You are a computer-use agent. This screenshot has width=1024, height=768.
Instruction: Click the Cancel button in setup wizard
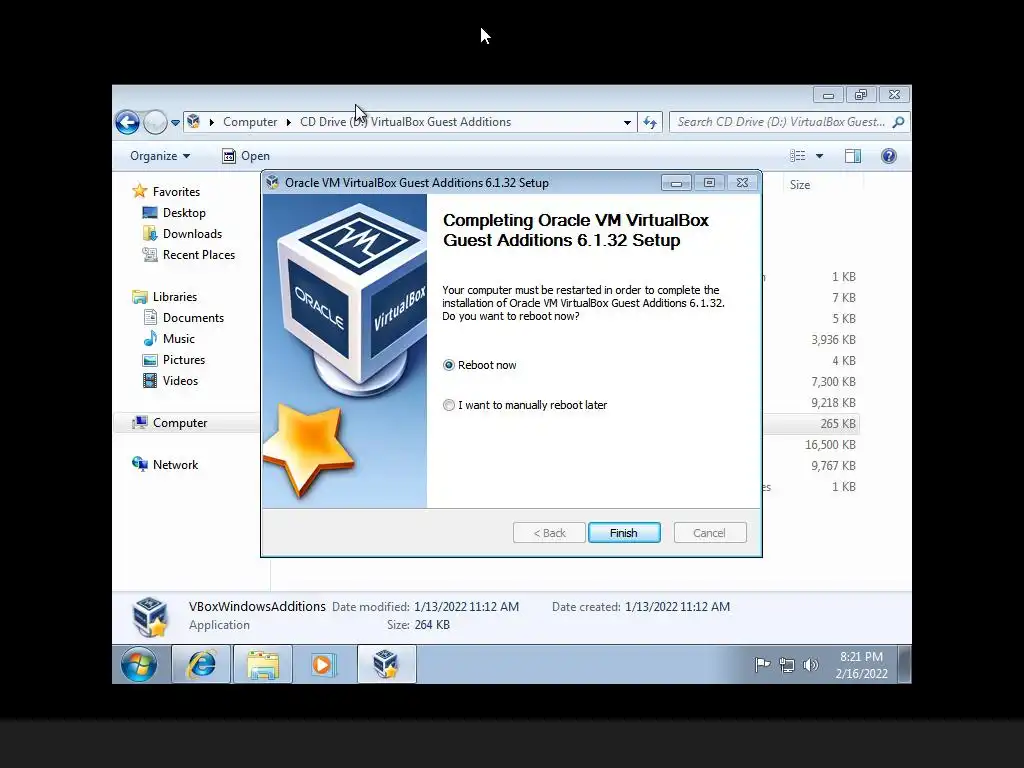[x=709, y=533]
